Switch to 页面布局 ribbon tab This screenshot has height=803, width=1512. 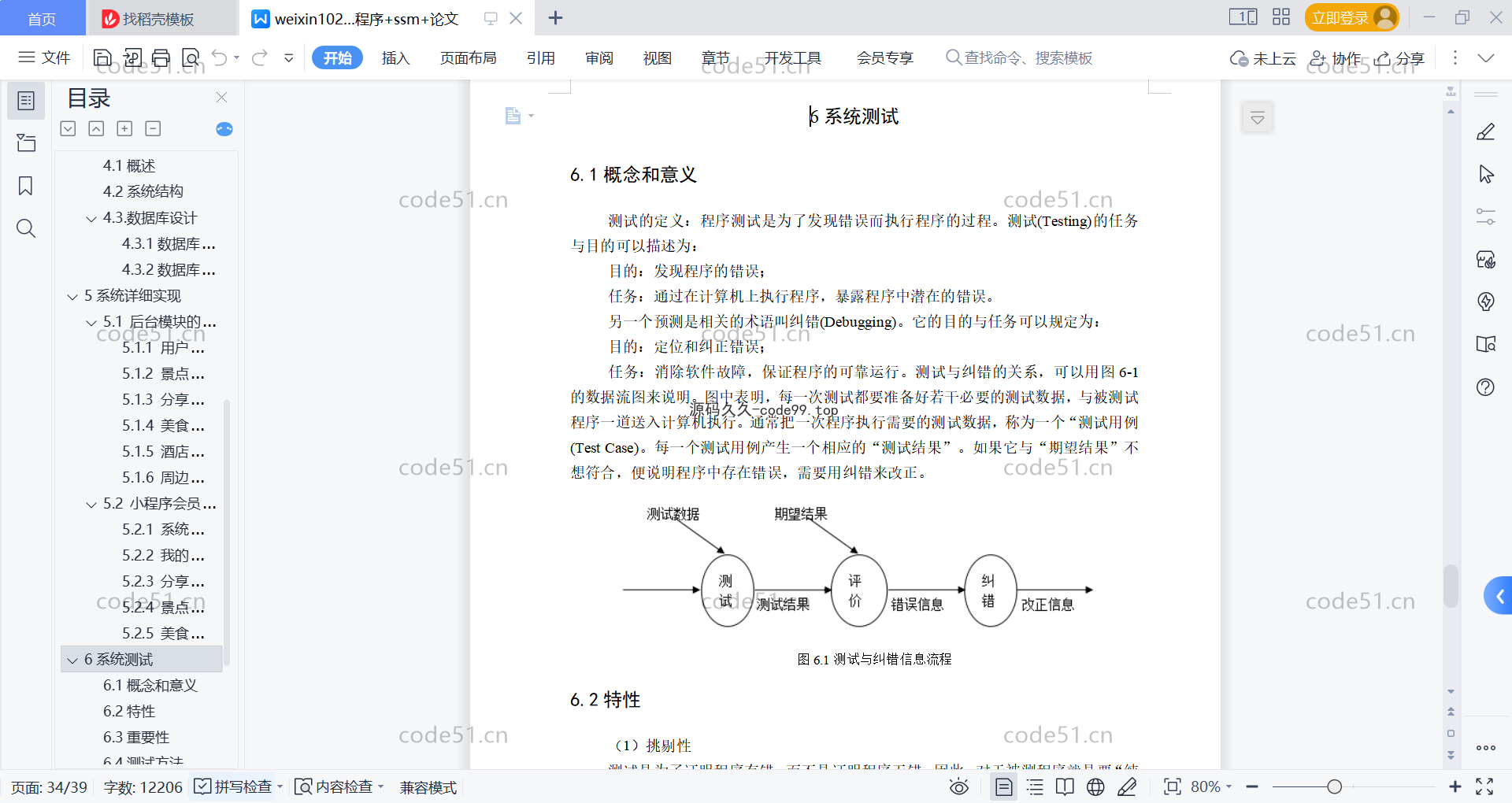[468, 57]
